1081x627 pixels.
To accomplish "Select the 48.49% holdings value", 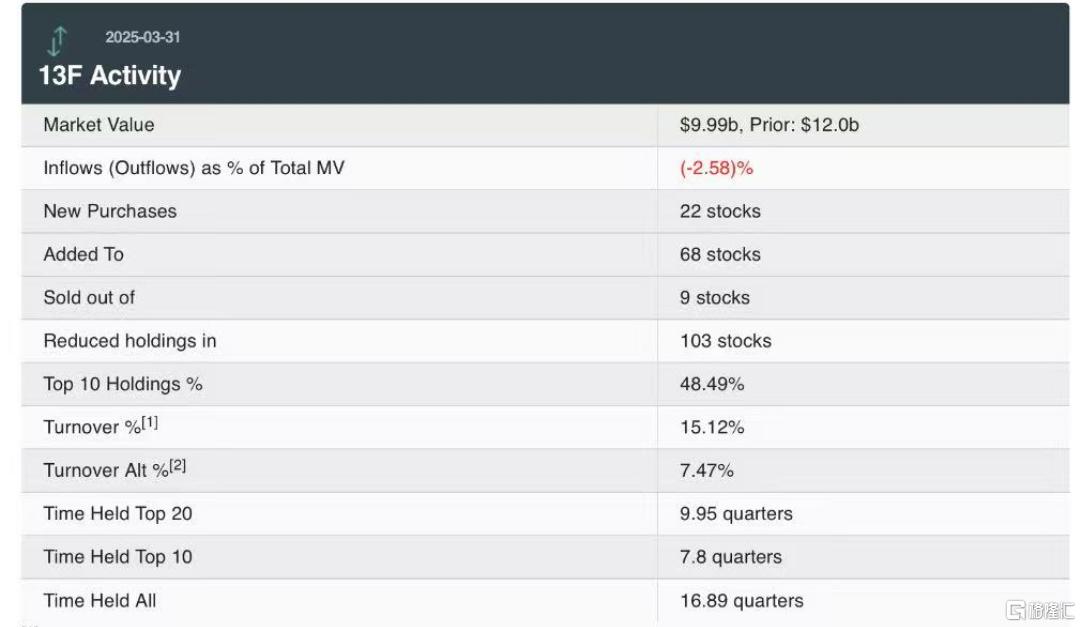I will [712, 384].
